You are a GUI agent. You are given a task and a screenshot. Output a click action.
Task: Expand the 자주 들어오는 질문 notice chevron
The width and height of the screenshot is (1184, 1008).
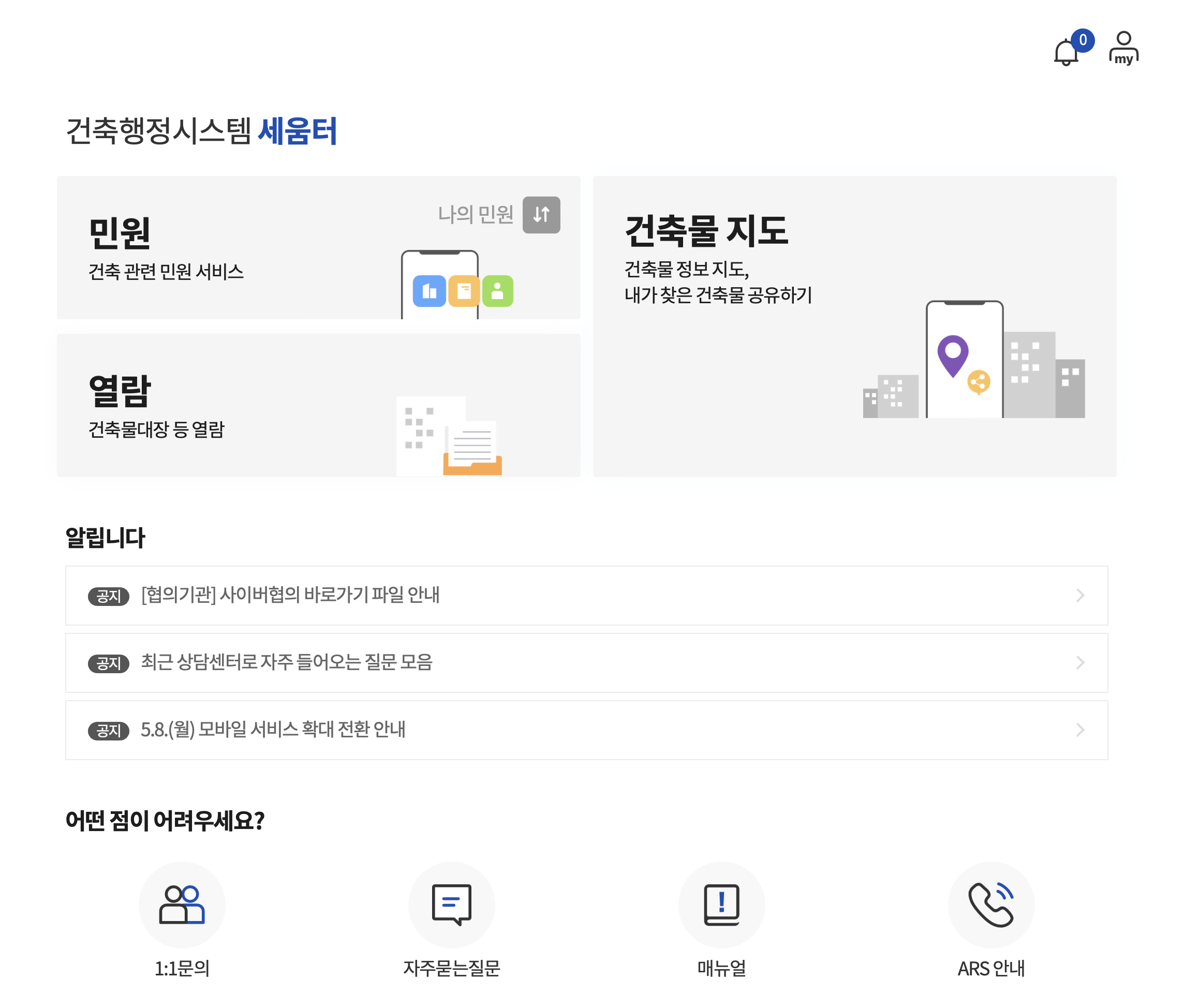[1079, 663]
